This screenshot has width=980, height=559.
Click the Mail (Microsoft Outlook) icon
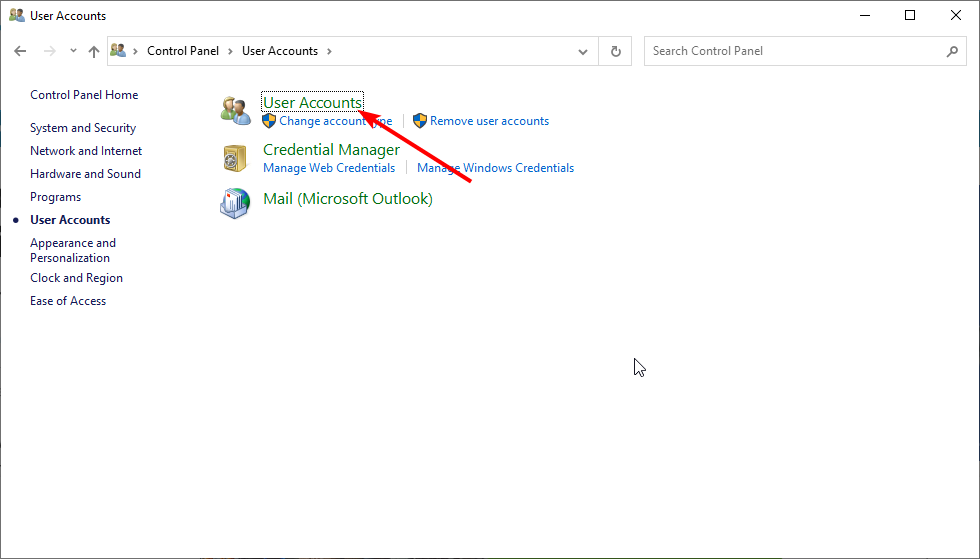[x=236, y=203]
